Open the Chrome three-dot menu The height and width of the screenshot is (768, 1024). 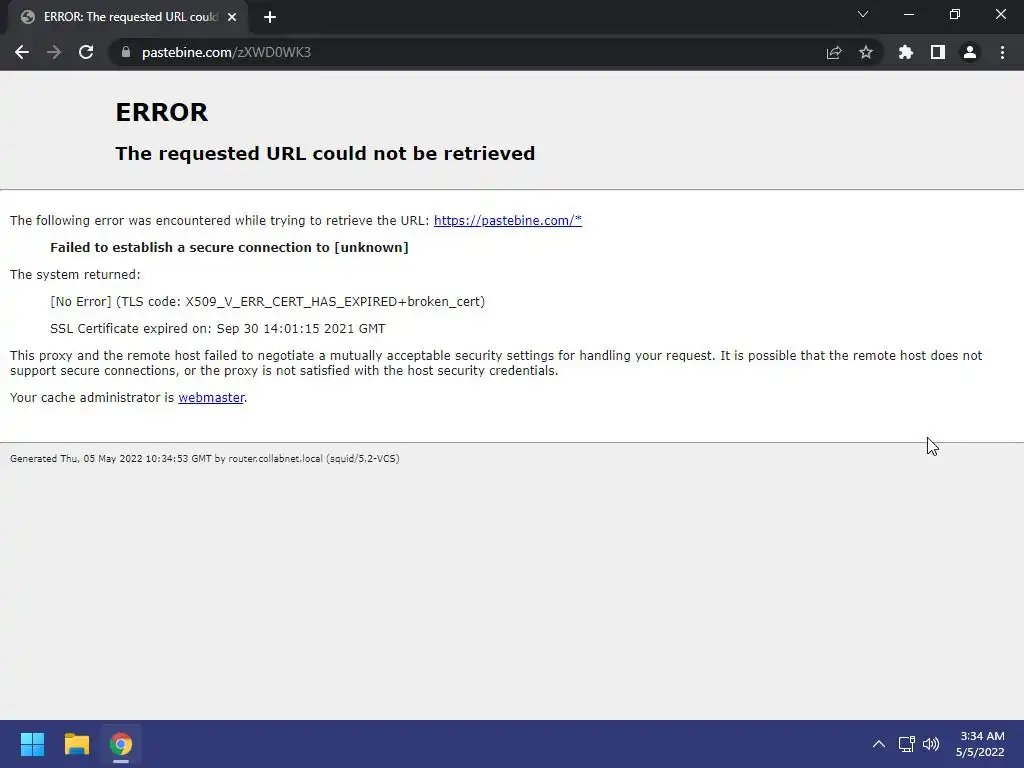tap(1002, 52)
